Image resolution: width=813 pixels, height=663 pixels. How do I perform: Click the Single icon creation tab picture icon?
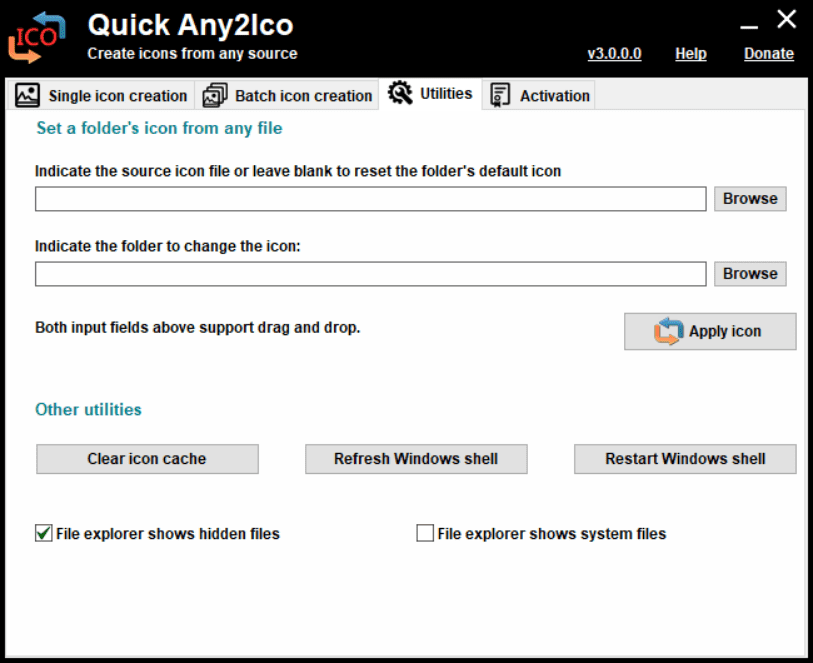coord(28,95)
